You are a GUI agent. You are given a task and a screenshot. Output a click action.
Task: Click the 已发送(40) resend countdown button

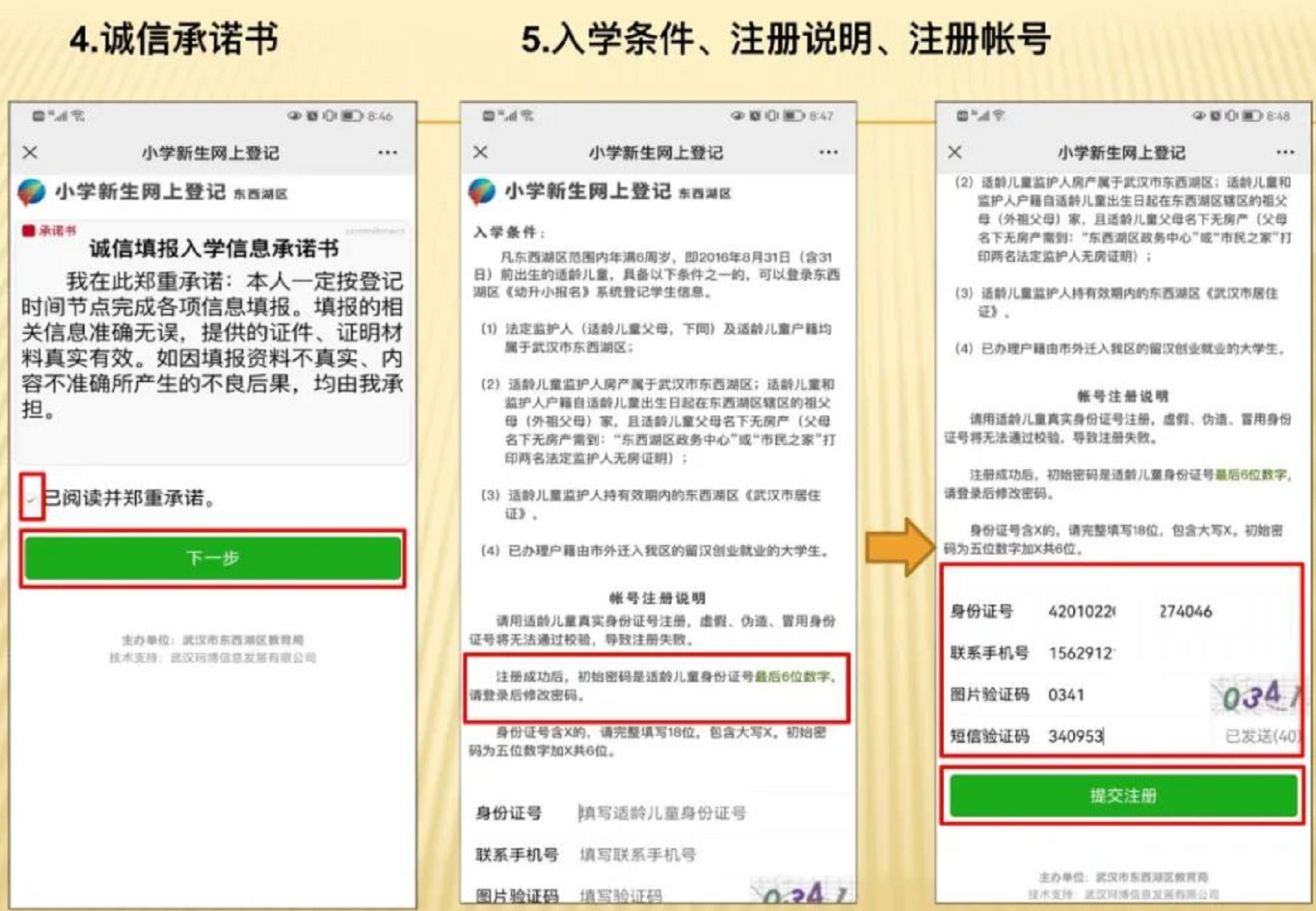click(1261, 736)
